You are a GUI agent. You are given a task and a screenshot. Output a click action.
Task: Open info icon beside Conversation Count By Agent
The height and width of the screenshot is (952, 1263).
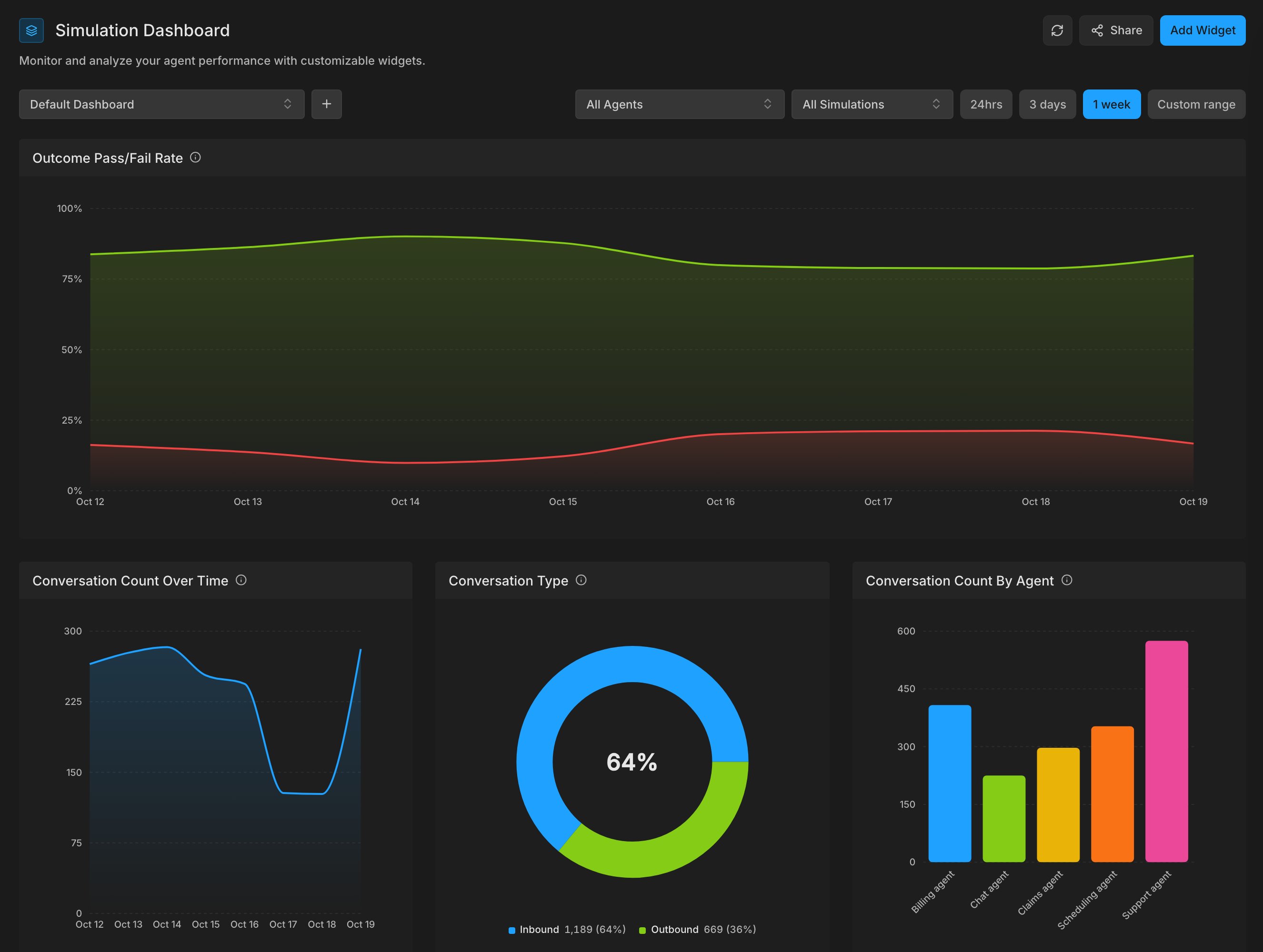1067,580
